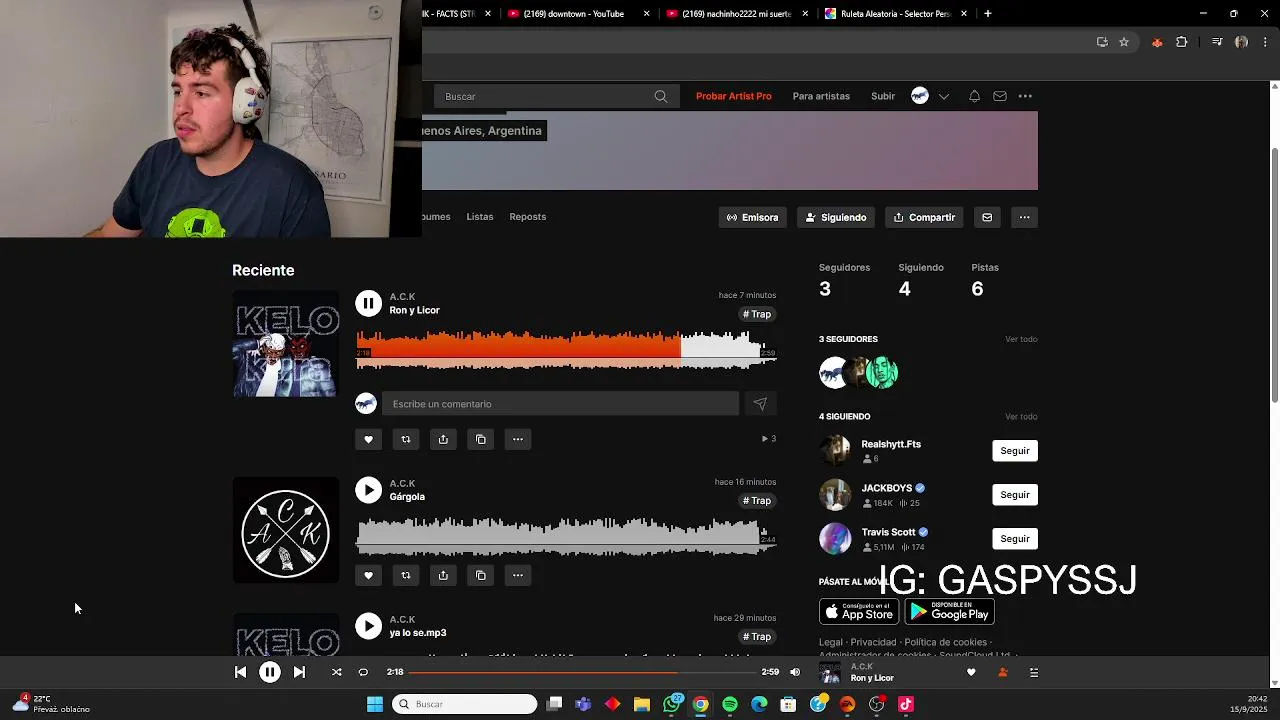Open the Trap tag on Ron y Licor
Screen dimensions: 1280x720
[x=757, y=314]
